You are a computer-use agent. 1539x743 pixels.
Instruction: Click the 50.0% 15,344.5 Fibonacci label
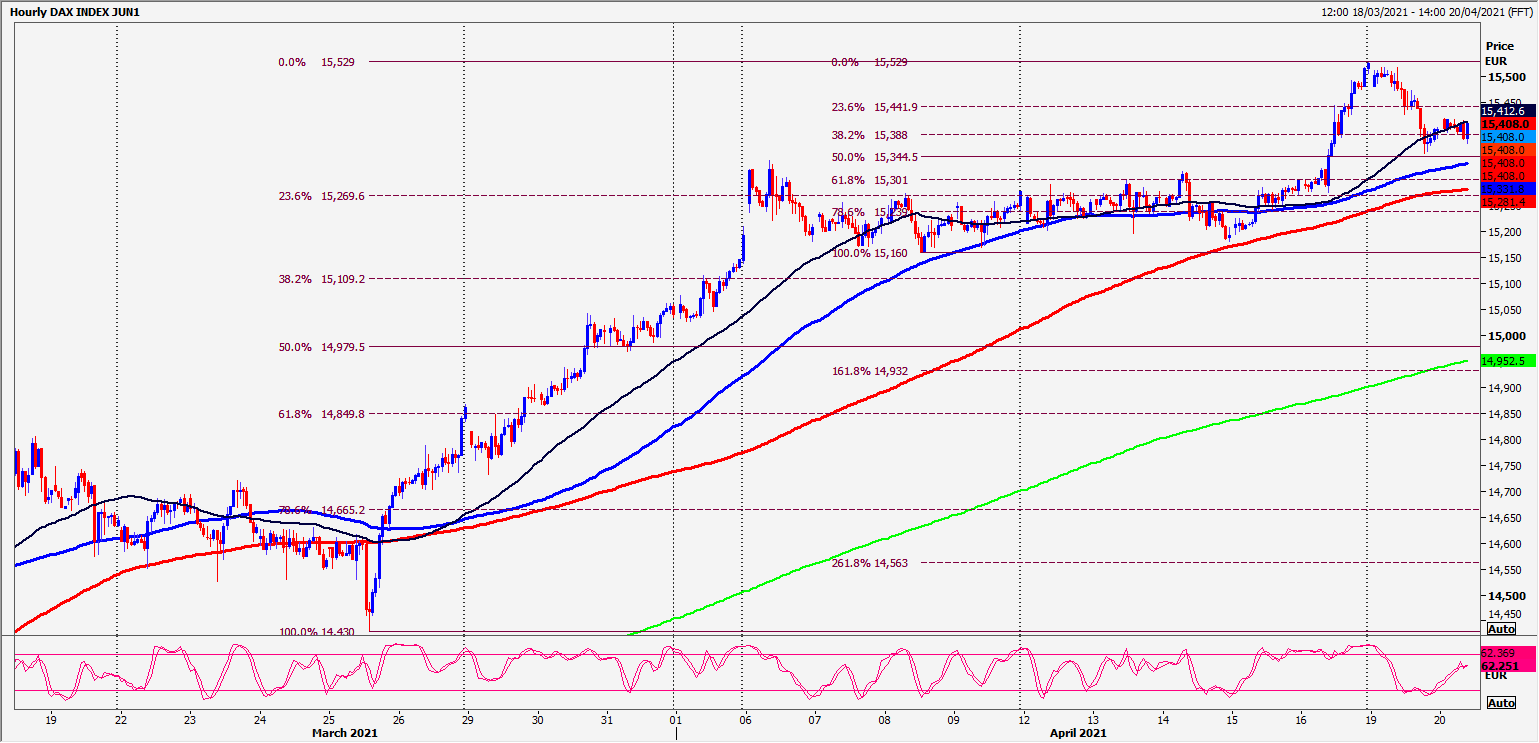(x=875, y=157)
